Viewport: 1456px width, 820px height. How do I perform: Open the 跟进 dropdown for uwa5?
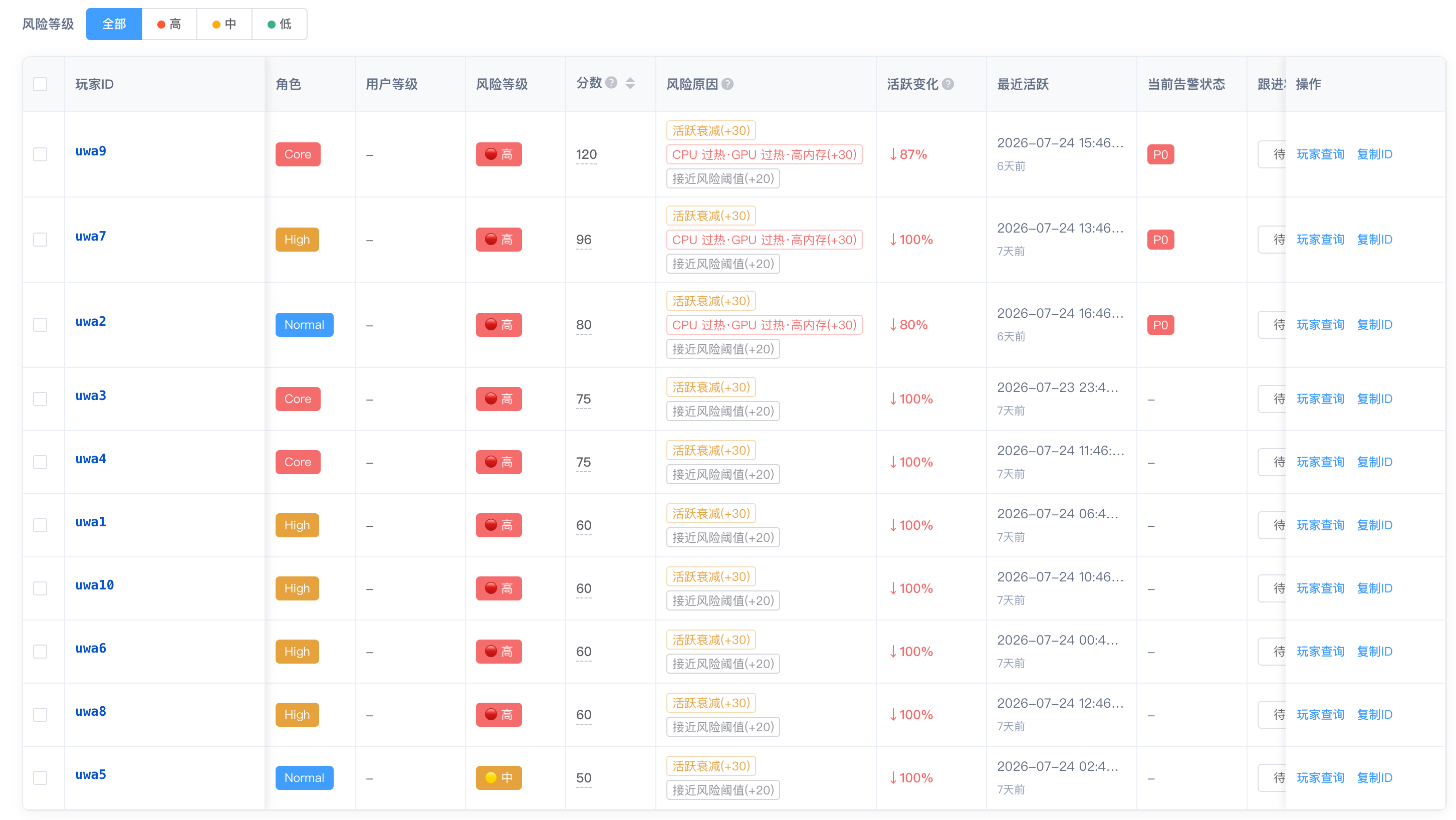[x=1272, y=778]
